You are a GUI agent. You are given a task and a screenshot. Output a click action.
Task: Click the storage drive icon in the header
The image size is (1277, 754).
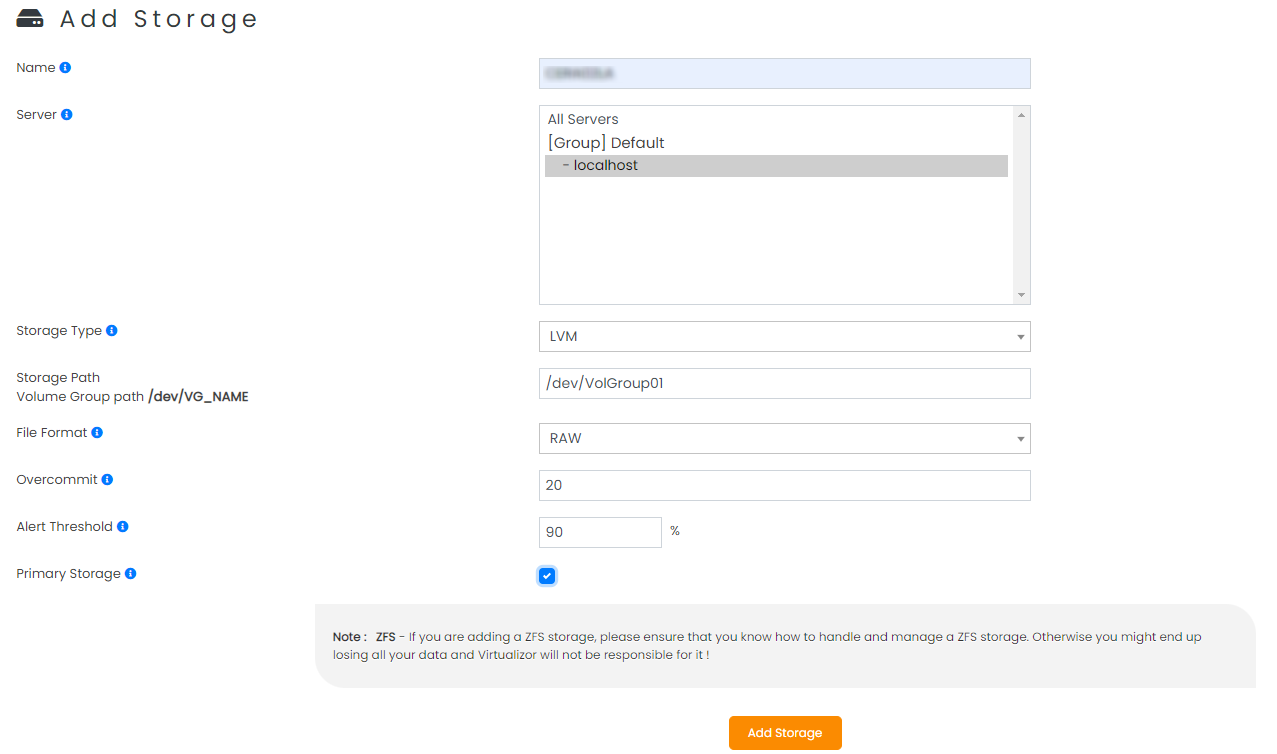pyautogui.click(x=28, y=18)
